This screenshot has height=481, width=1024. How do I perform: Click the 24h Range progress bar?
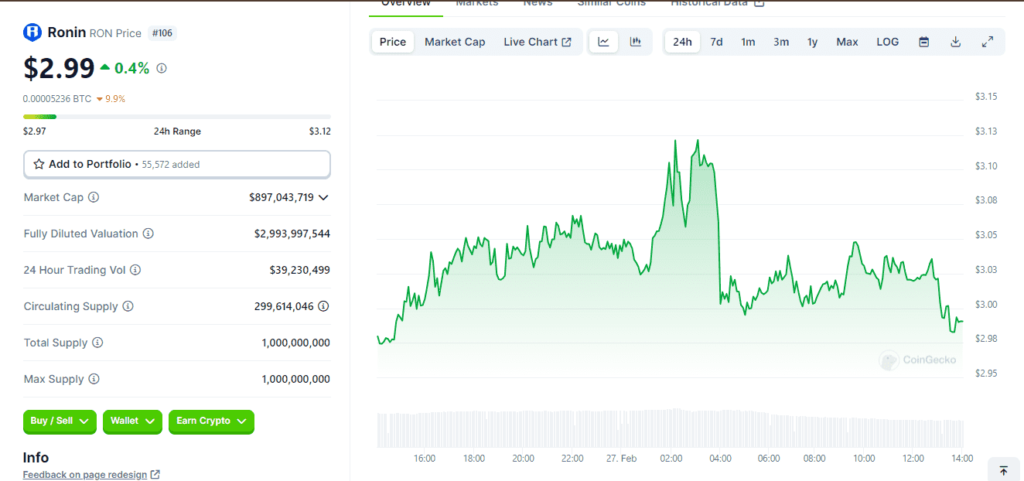(x=177, y=117)
